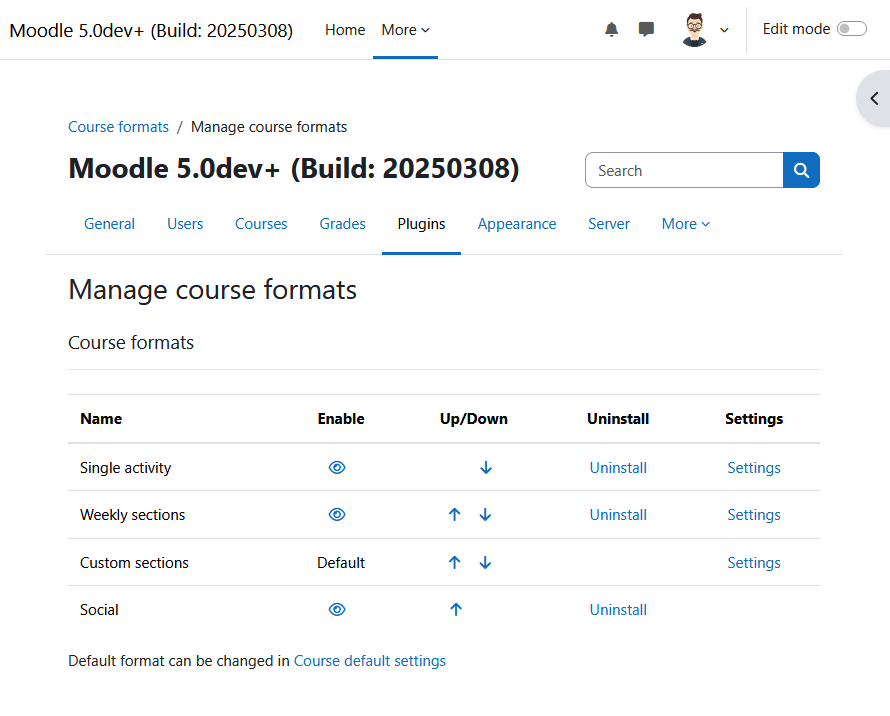The height and width of the screenshot is (716, 890).
Task: Disable Weekly sections format via eye icon
Action: pyautogui.click(x=337, y=514)
